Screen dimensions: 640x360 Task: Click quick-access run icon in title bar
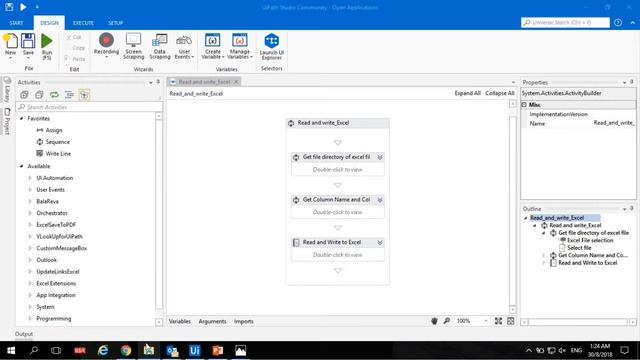tap(23, 7)
